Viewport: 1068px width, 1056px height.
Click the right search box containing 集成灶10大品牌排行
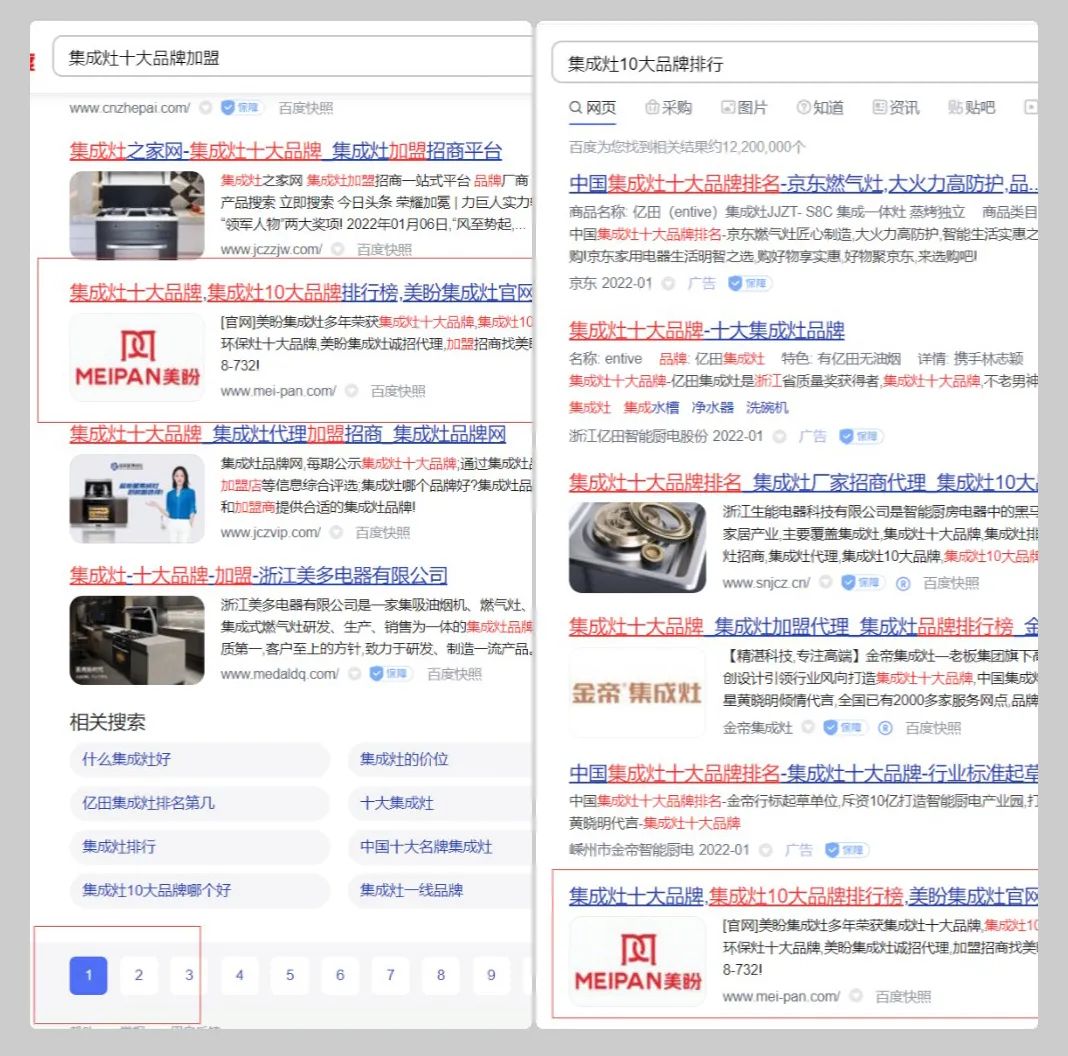[795, 63]
